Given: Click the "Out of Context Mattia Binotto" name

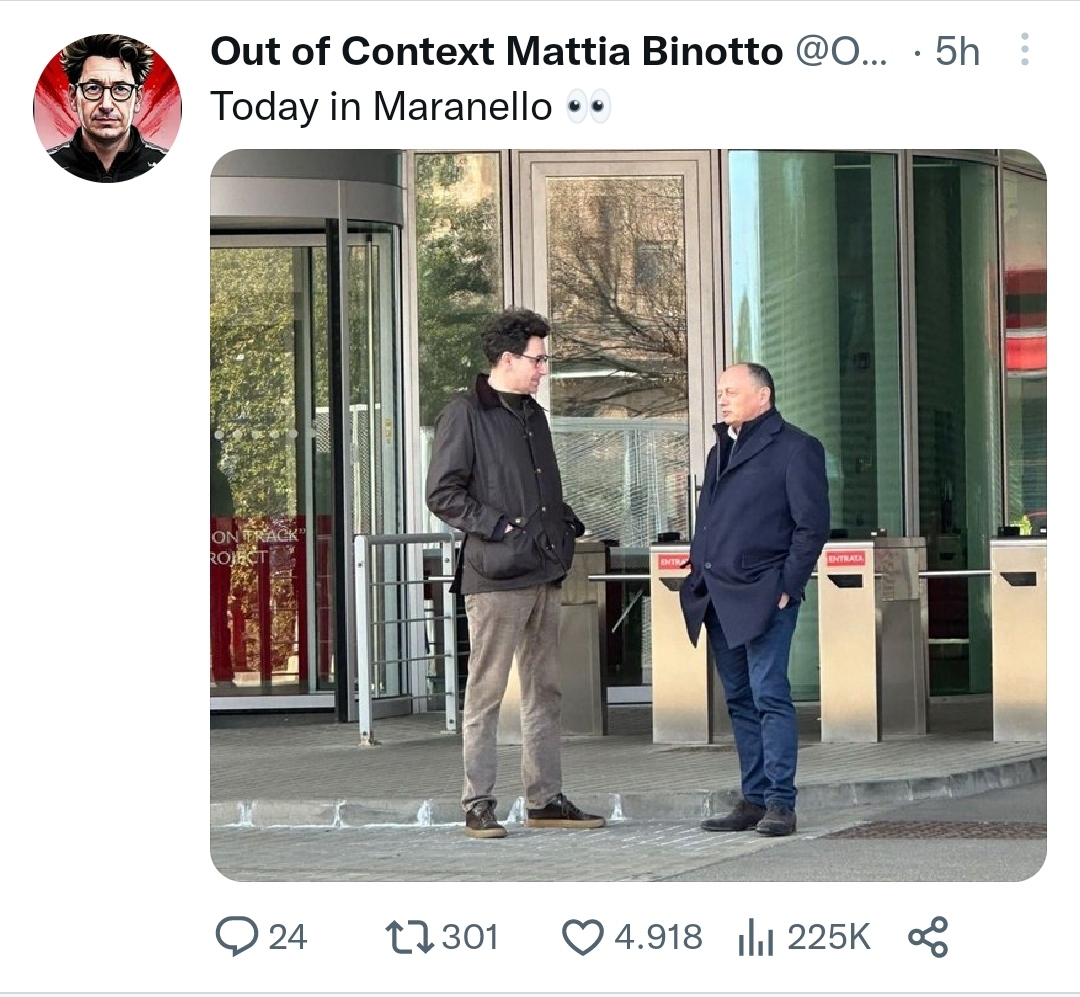Looking at the screenshot, I should pos(496,52).
